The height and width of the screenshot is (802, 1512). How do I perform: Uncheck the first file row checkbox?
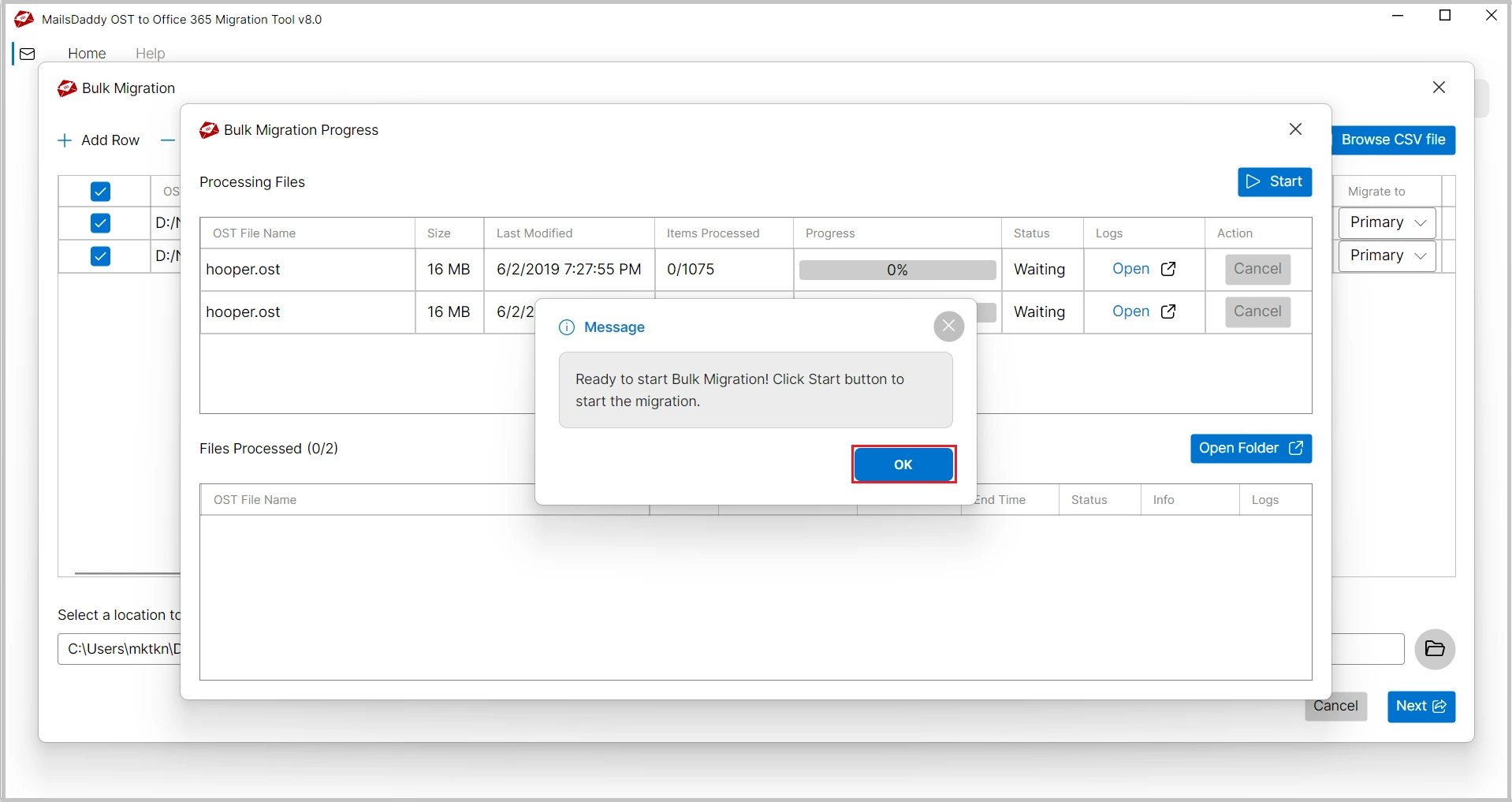100,223
